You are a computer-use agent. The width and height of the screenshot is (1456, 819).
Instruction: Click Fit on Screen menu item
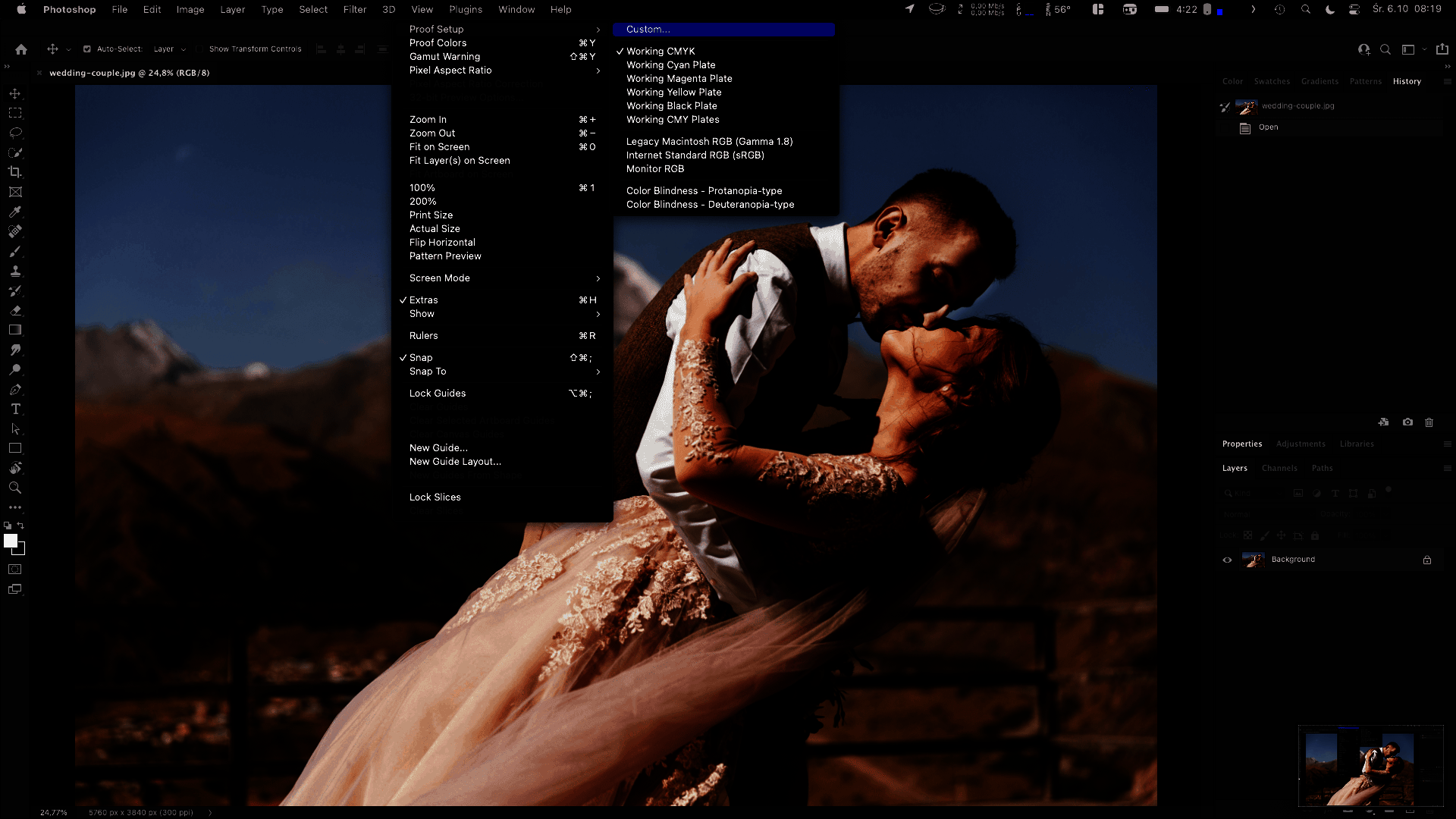(502, 147)
